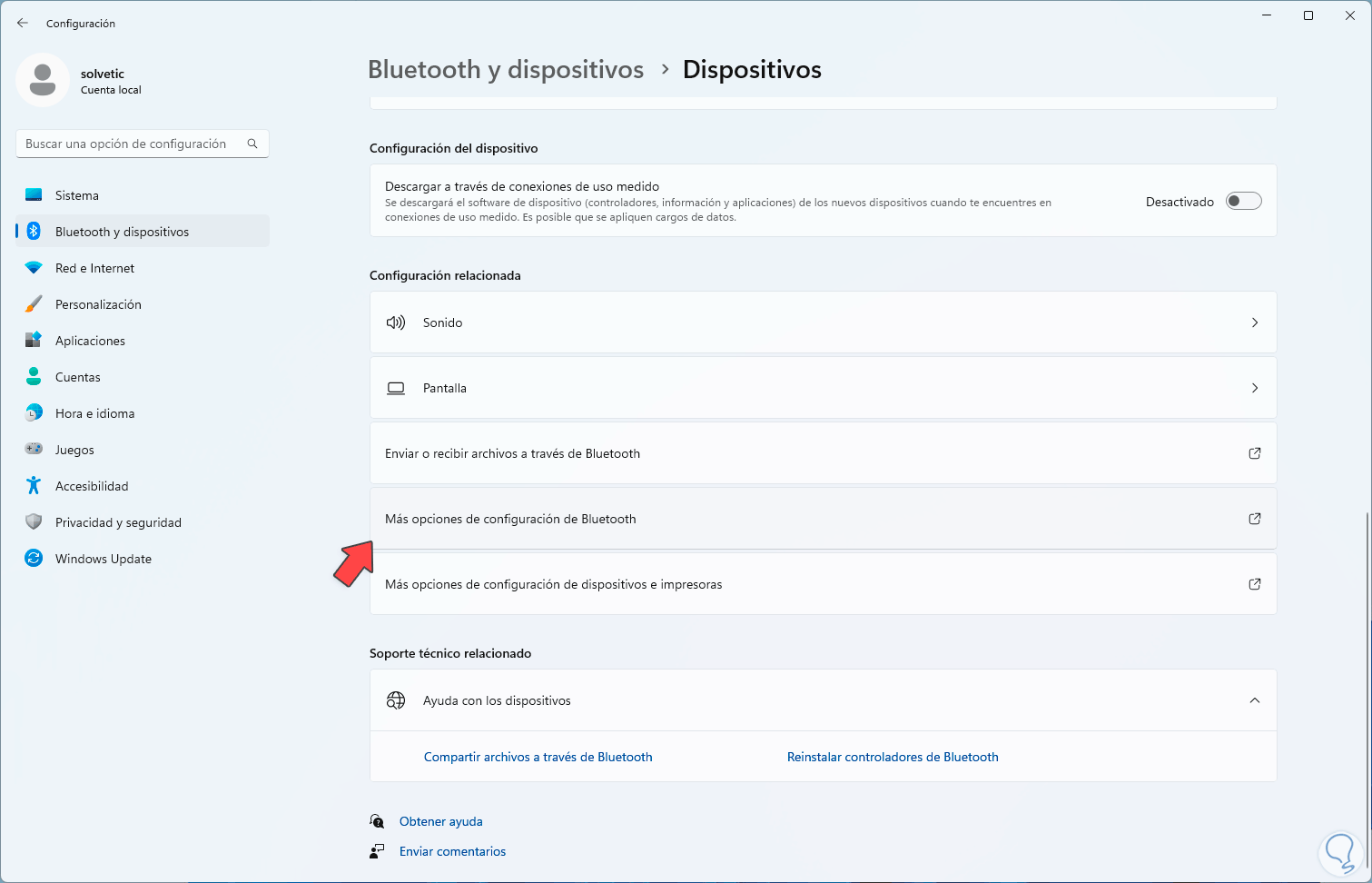
Task: Open Pantalla settings via chevron
Action: (x=1254, y=388)
